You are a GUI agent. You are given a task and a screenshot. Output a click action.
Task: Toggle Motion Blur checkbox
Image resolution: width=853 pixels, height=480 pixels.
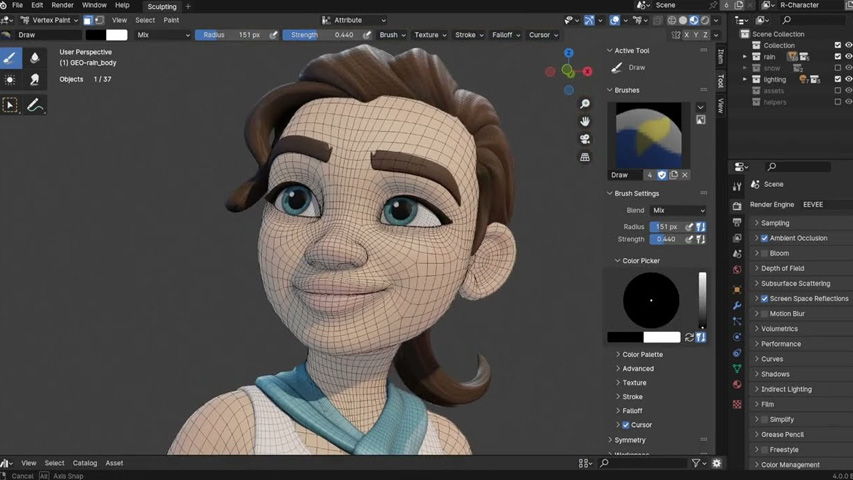coord(764,314)
